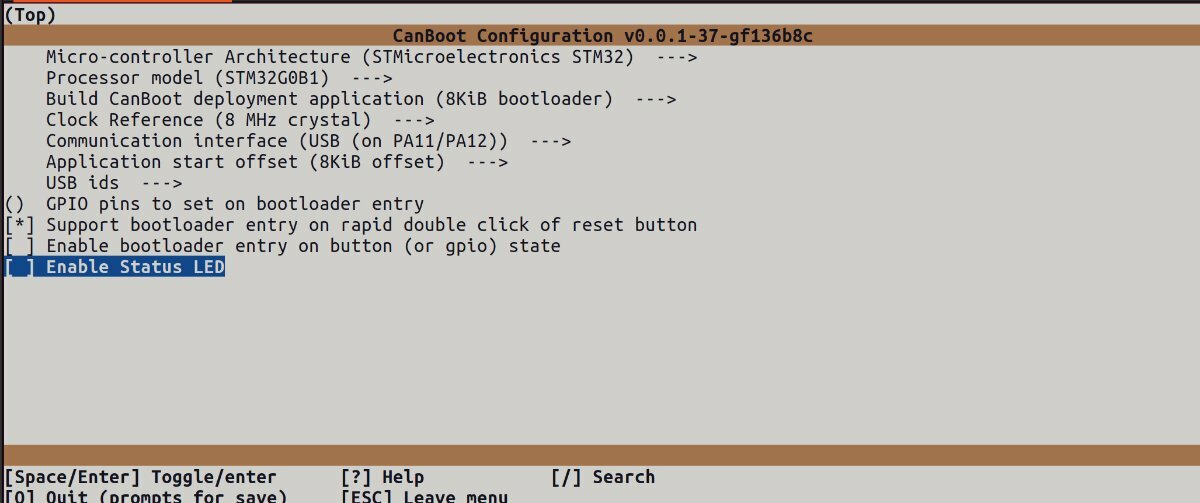1200x503 pixels.
Task: Expand the Processor model arrow
Action: point(372,78)
